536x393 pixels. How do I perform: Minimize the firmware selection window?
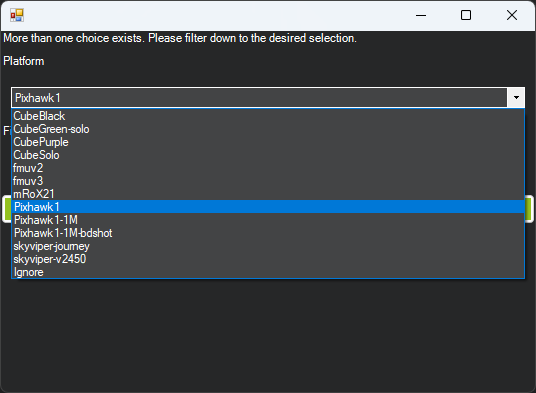421,15
